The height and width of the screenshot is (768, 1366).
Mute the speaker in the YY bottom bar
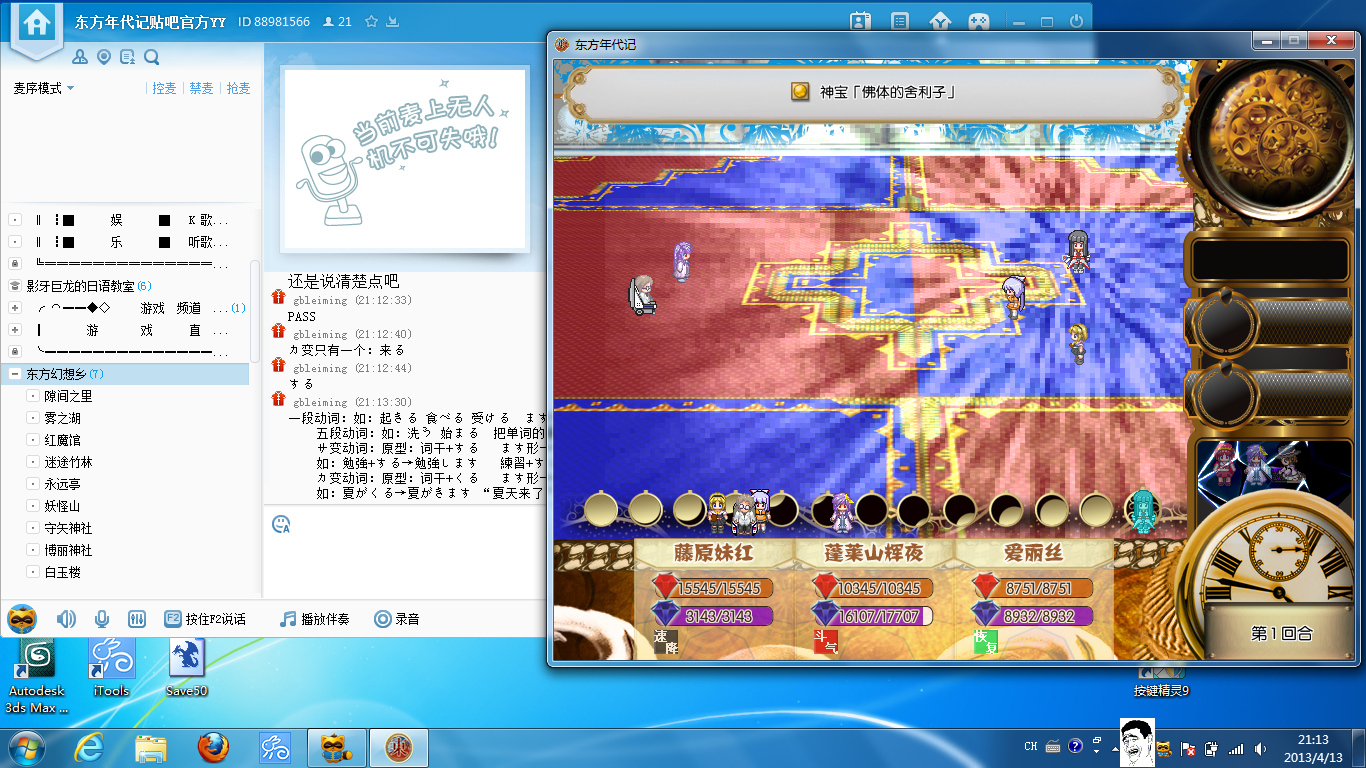[x=66, y=619]
